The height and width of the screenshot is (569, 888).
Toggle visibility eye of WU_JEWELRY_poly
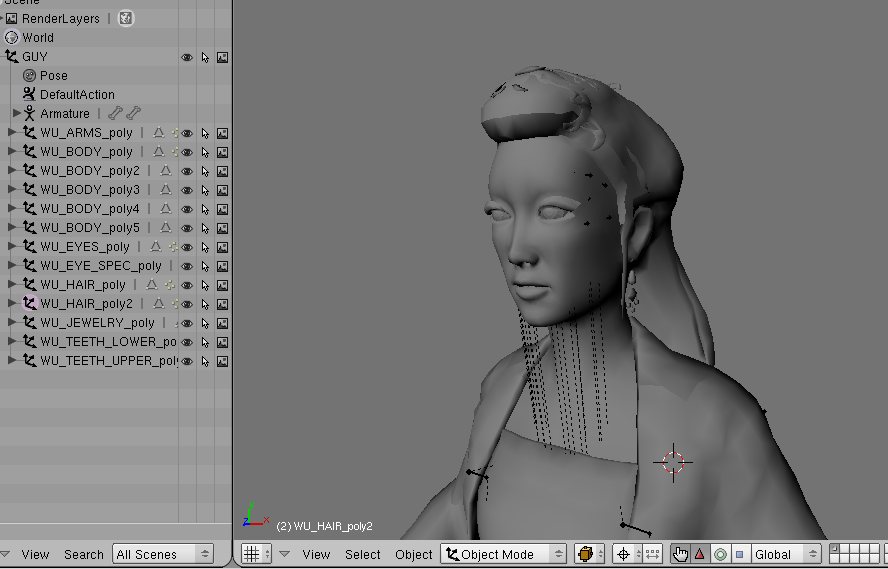[187, 323]
